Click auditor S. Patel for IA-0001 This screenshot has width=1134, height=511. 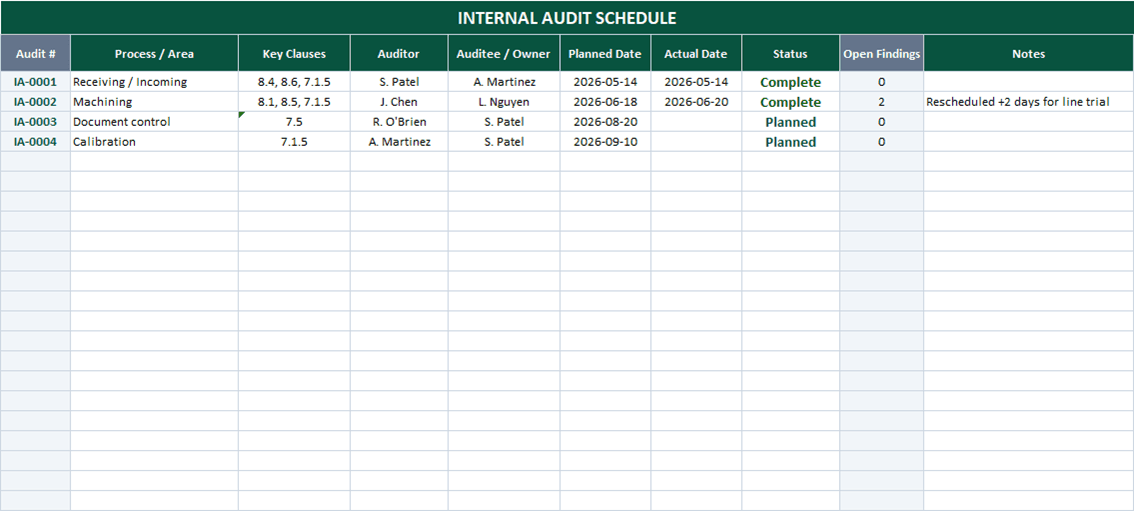click(x=399, y=82)
